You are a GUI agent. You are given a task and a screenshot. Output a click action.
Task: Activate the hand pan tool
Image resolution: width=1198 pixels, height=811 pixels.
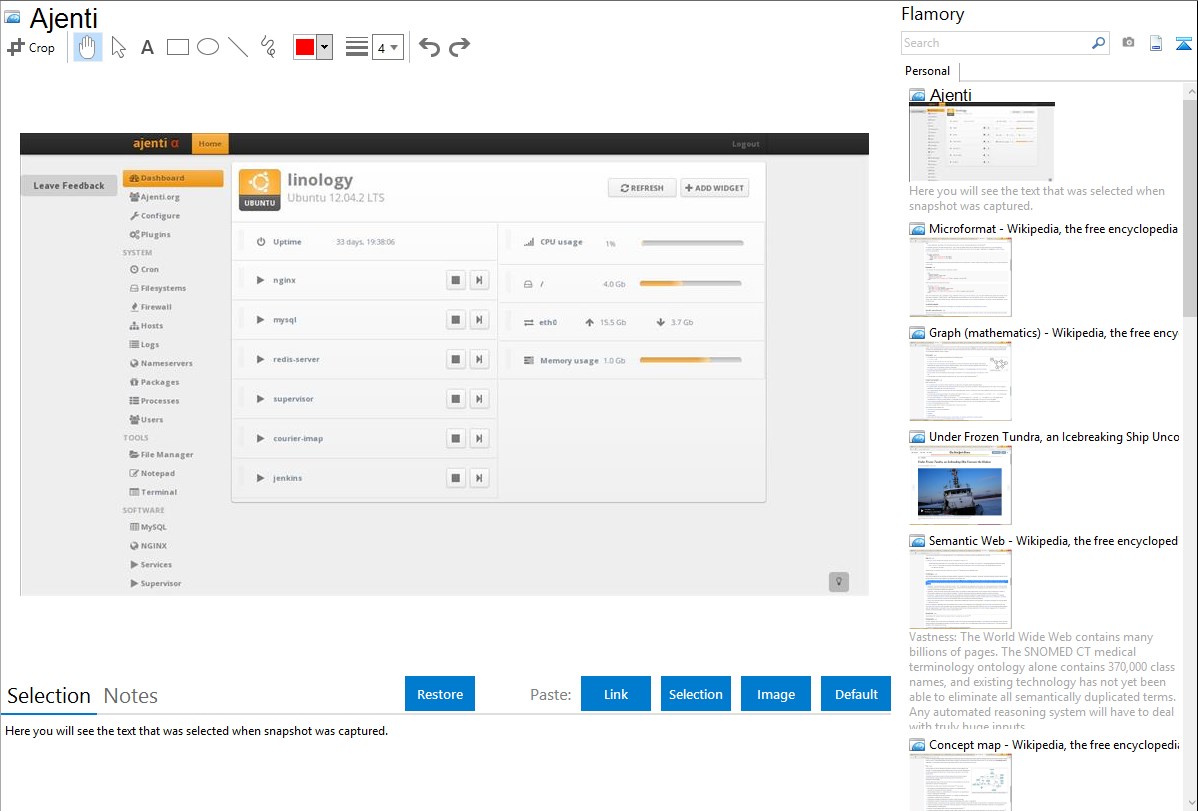[x=88, y=47]
